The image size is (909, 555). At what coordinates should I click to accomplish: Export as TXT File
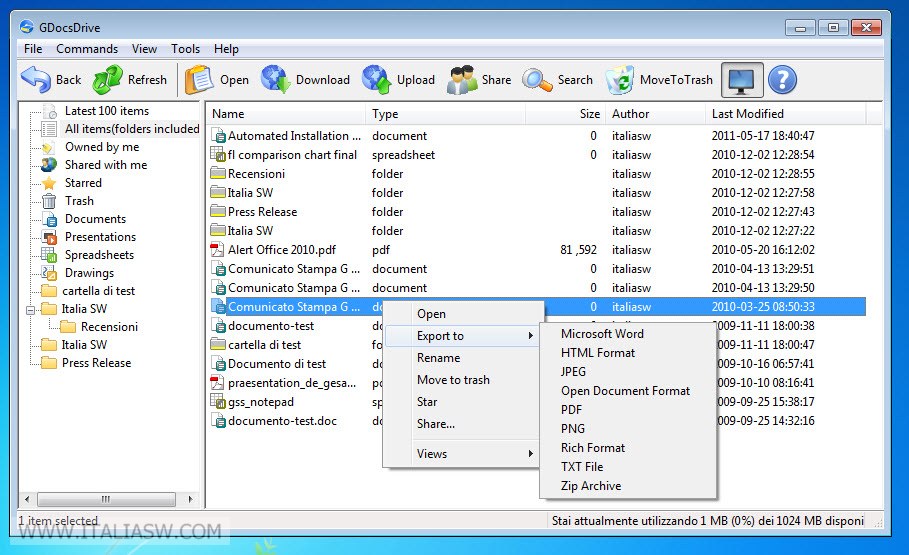[x=628, y=467]
